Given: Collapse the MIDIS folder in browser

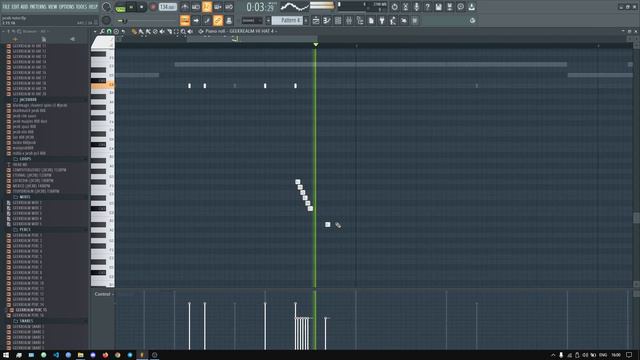Looking at the screenshot, I should [x=24, y=197].
